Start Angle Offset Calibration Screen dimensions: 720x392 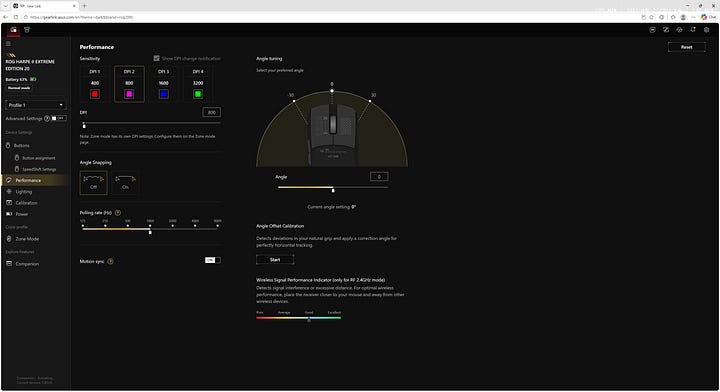coord(275,260)
